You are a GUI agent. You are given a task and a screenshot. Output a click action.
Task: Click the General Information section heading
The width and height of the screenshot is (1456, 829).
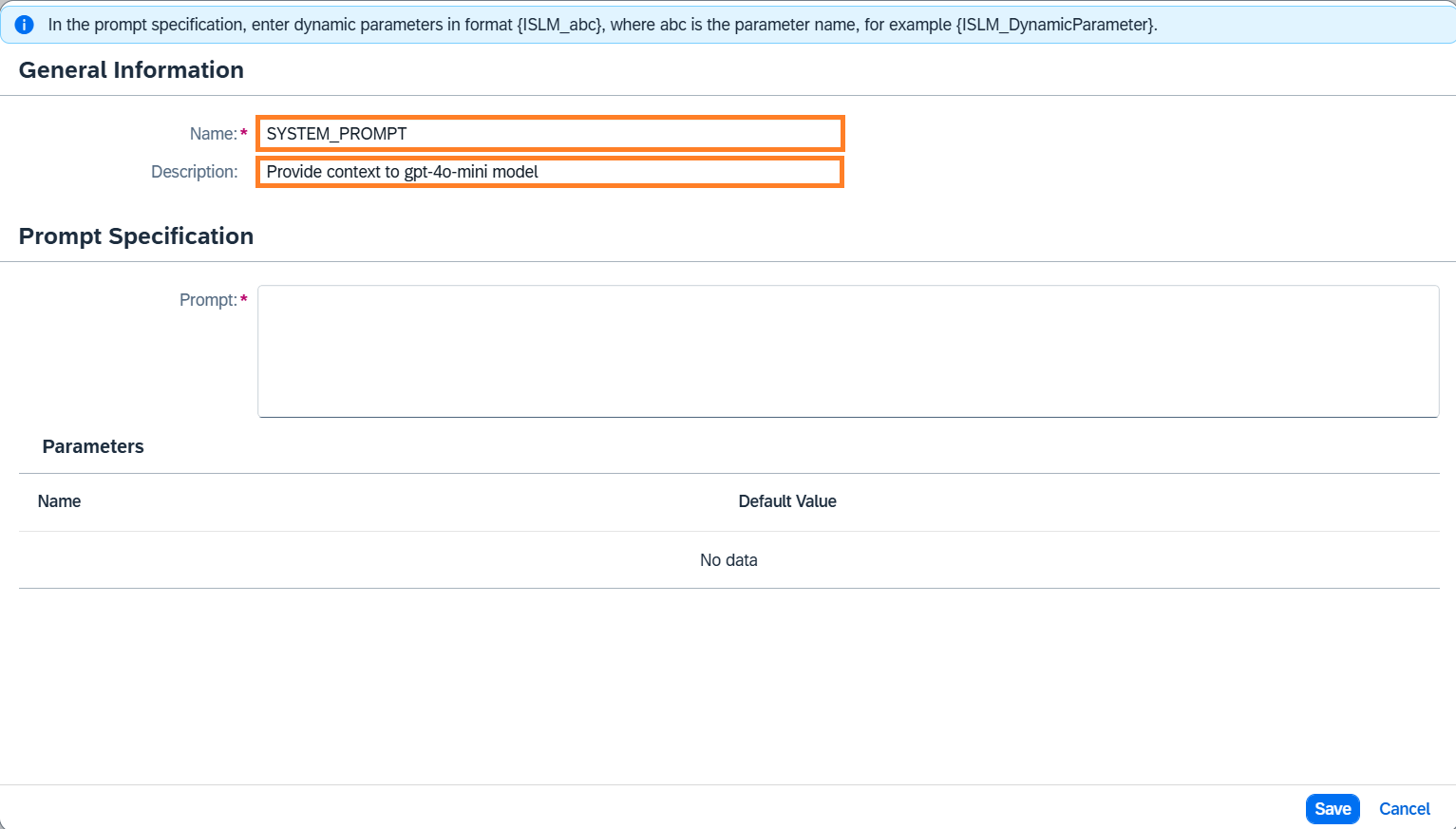pos(131,70)
